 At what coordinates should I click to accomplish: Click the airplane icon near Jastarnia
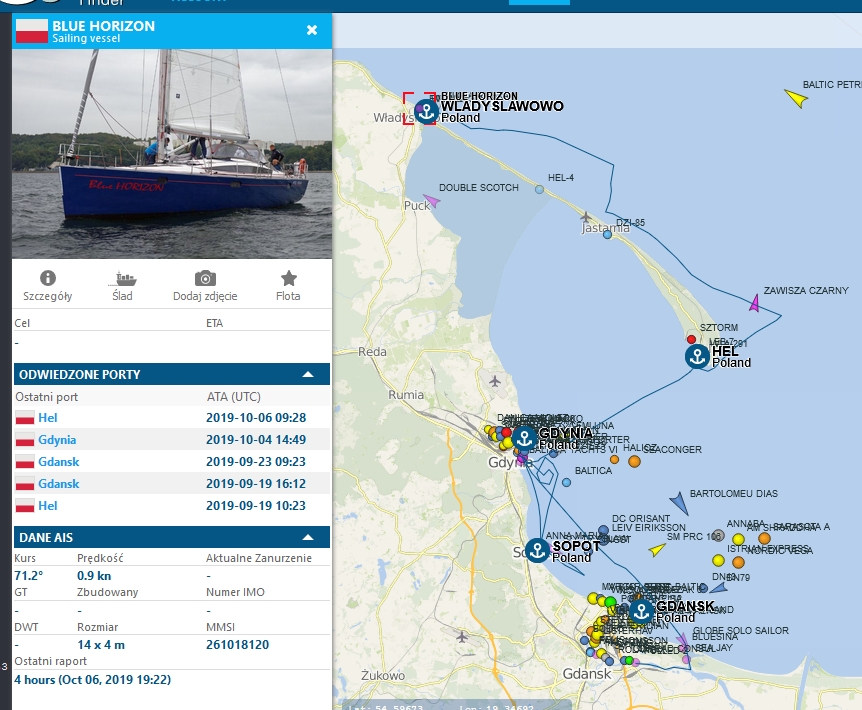585,217
